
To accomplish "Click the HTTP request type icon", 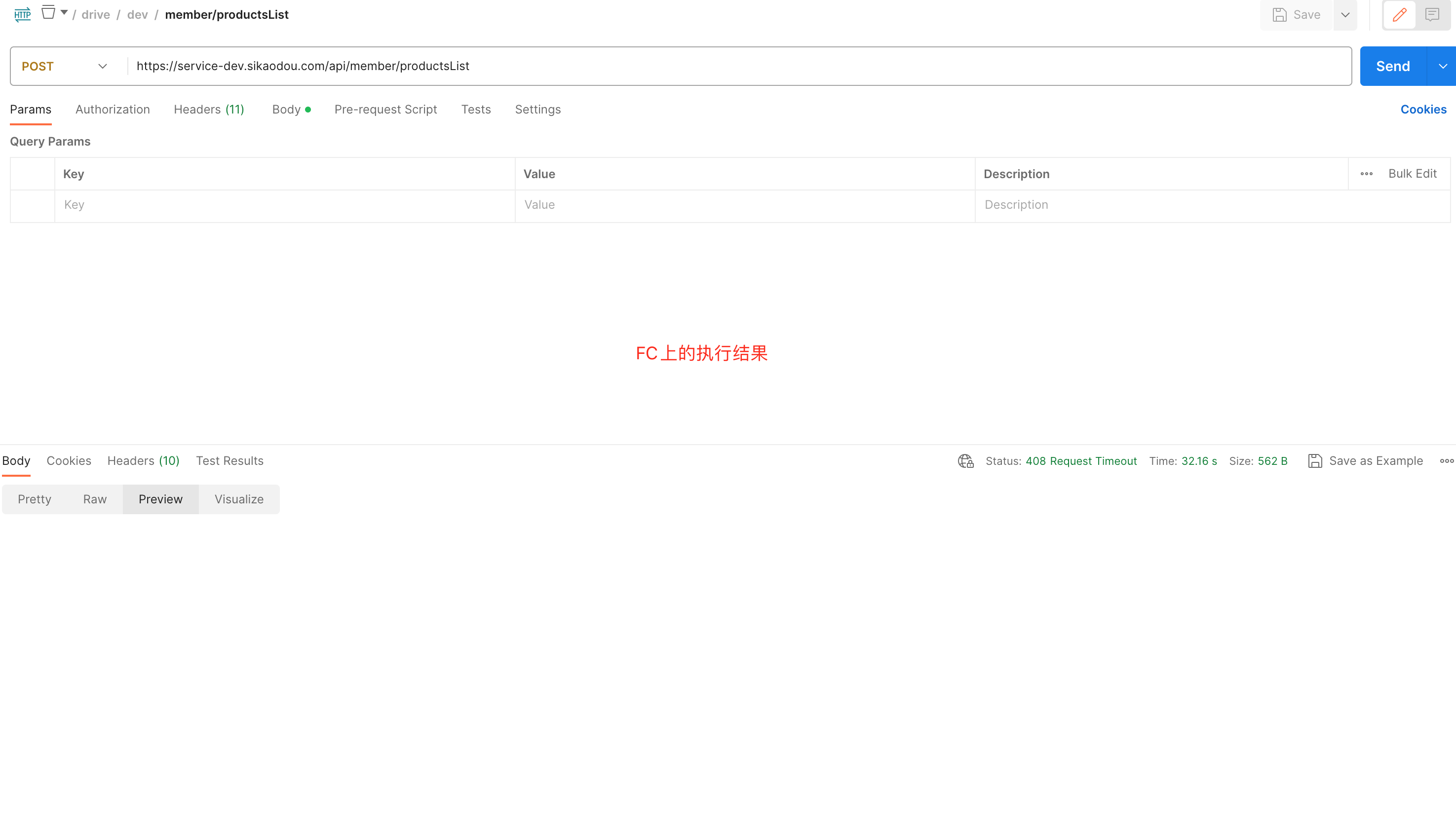I will (x=22, y=14).
